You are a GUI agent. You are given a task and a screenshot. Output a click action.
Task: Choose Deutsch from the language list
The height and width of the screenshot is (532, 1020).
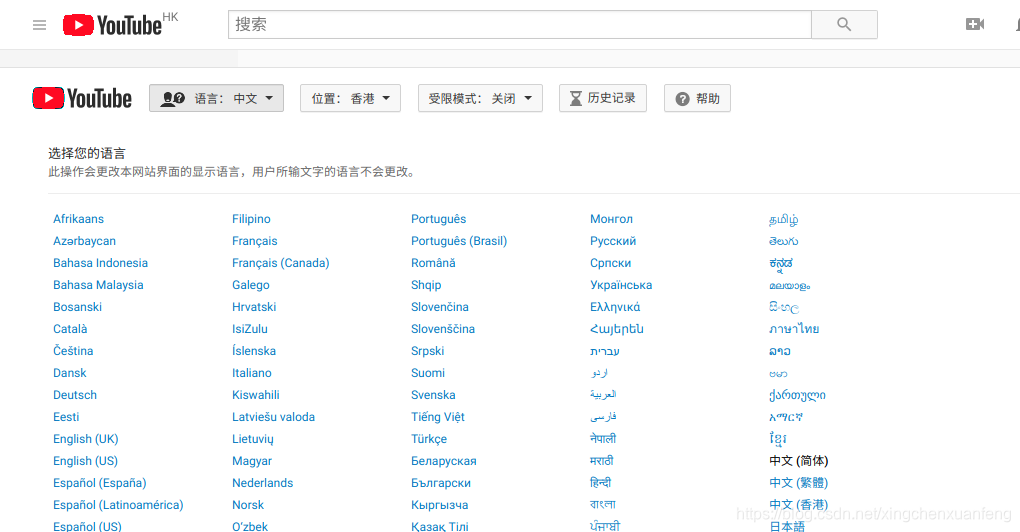pyautogui.click(x=75, y=395)
